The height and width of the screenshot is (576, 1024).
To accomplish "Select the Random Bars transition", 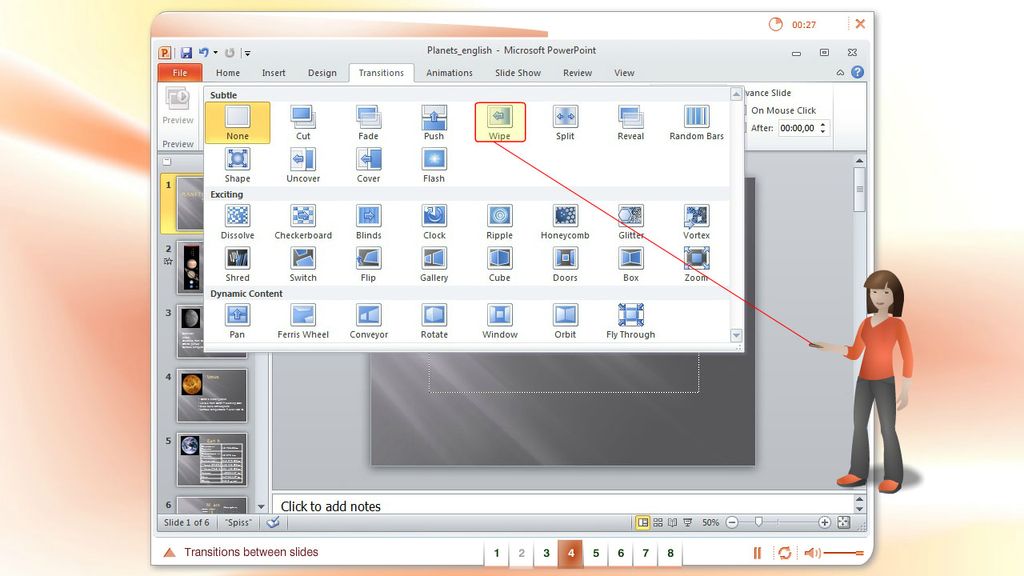I will click(696, 123).
